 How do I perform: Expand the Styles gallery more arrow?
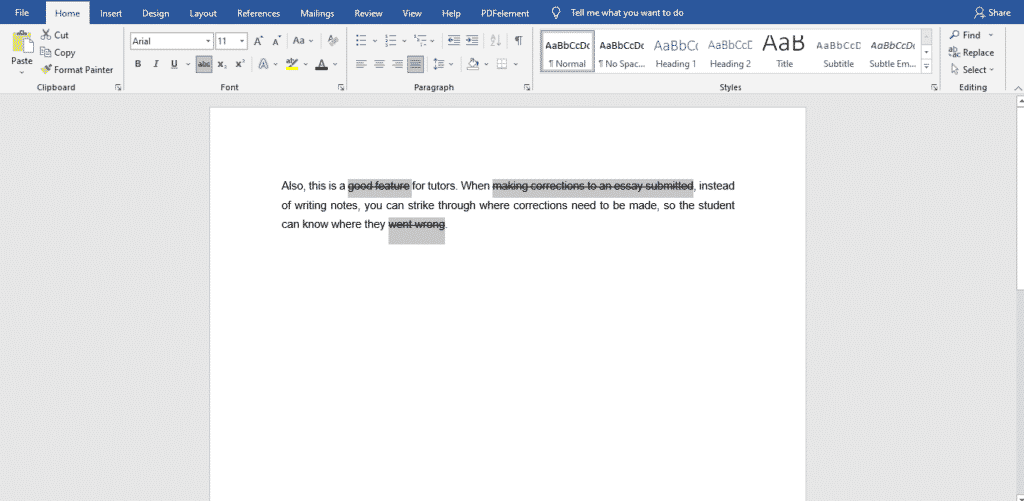(x=927, y=66)
